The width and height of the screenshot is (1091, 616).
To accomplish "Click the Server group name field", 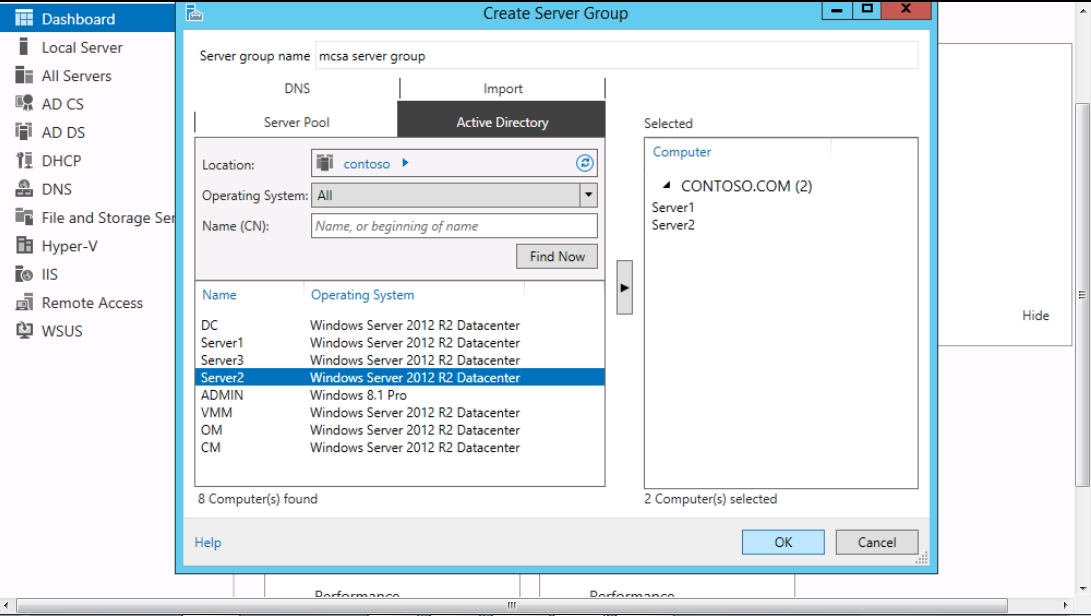I will (616, 56).
